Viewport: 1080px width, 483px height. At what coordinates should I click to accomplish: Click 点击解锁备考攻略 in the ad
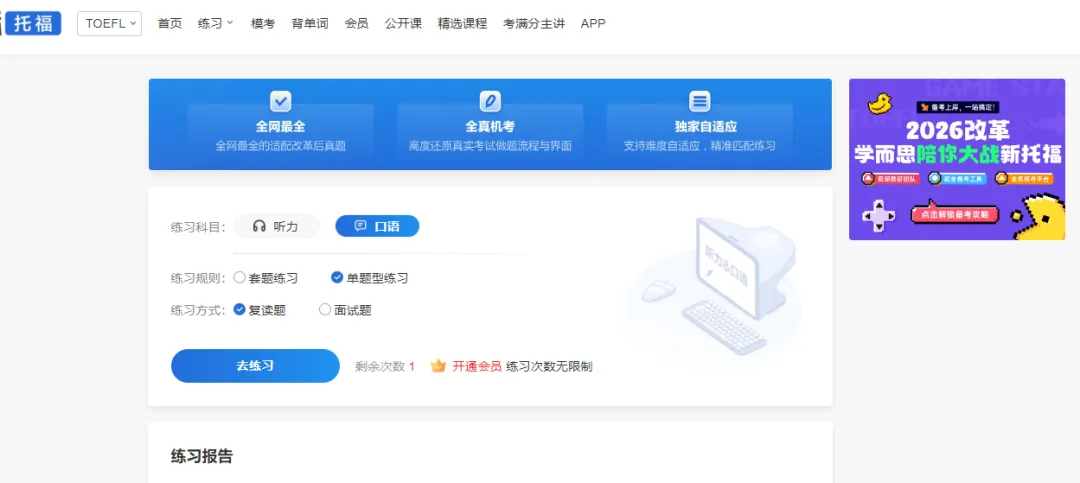[x=954, y=214]
